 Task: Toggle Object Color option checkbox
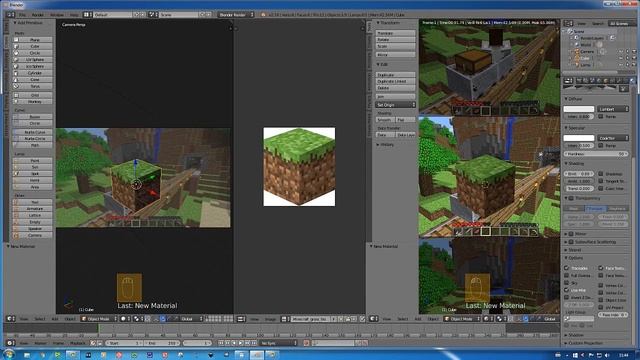point(601,300)
